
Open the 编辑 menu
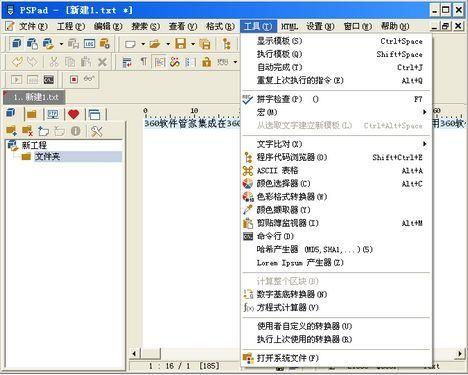tap(108, 26)
